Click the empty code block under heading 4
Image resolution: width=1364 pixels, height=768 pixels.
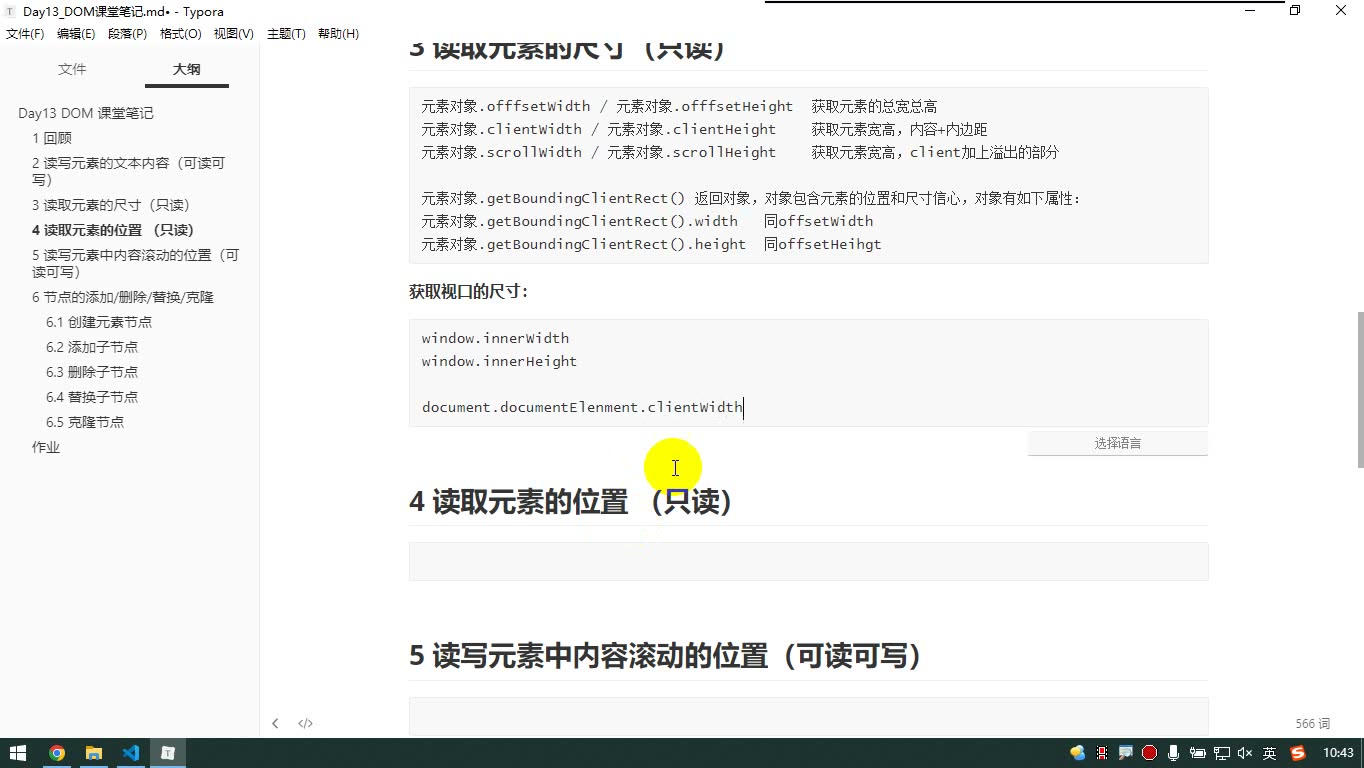tap(808, 562)
